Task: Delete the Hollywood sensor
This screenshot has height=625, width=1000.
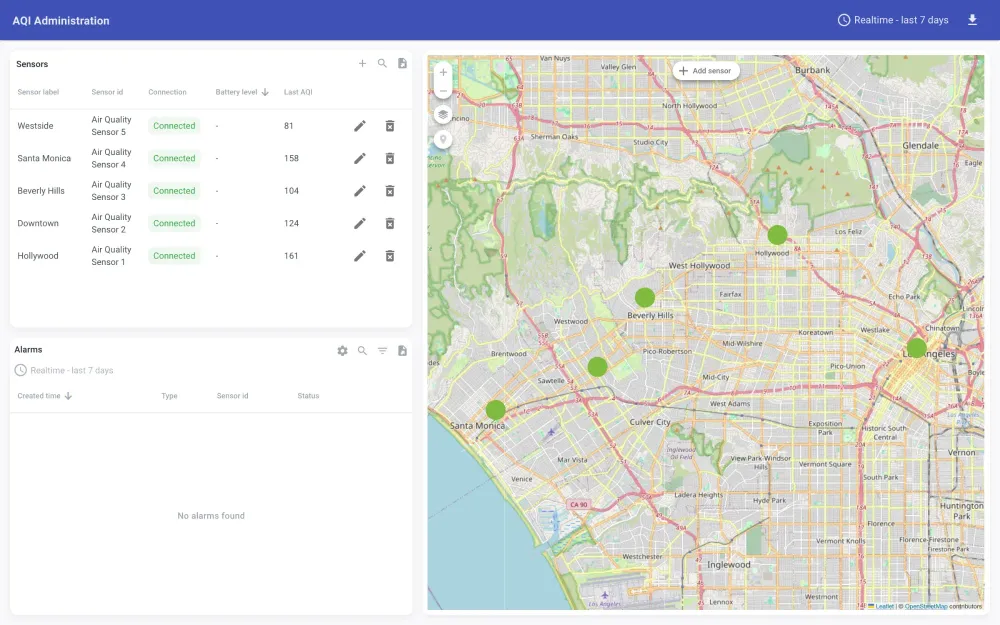Action: tap(390, 256)
